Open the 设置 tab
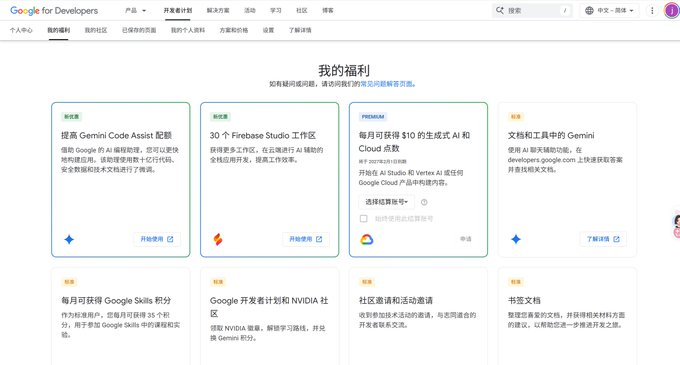 tap(268, 30)
